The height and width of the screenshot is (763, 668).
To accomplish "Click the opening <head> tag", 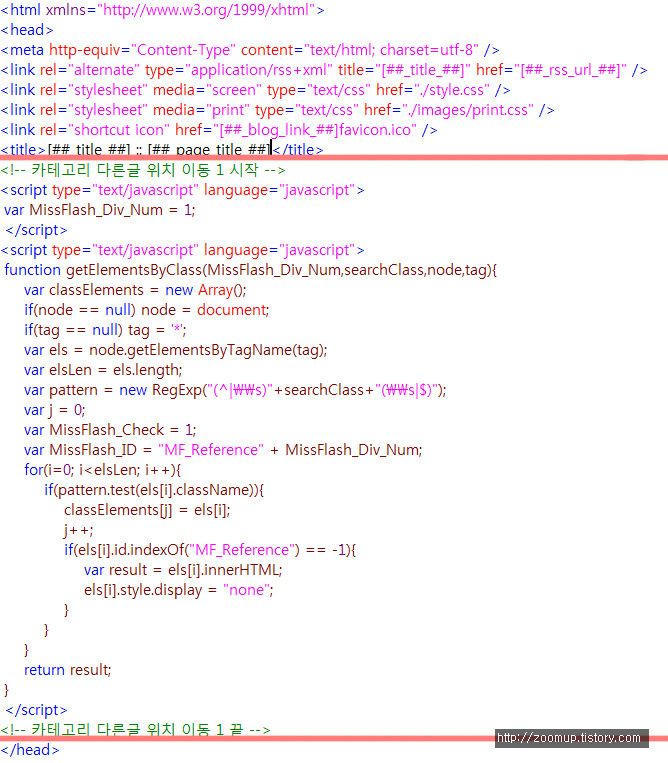I will point(27,30).
